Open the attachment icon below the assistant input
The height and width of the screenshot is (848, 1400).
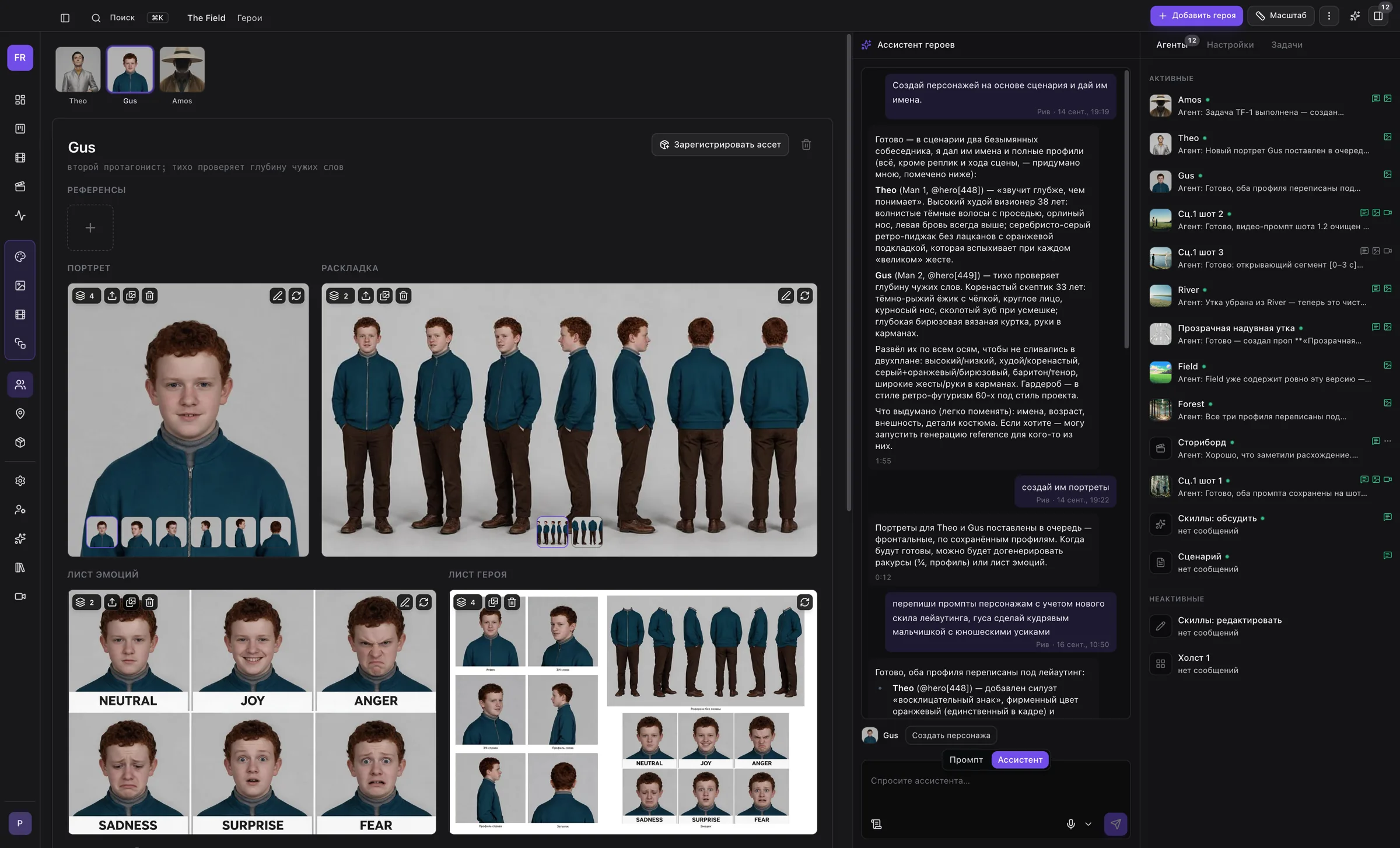tap(876, 824)
